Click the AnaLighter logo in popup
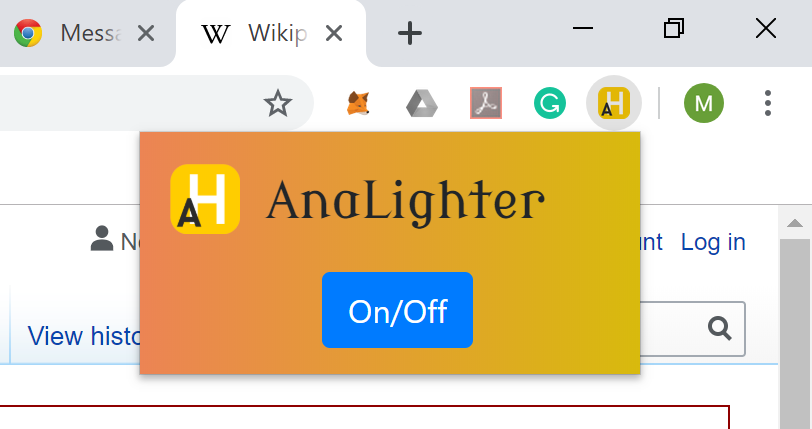 (205, 199)
